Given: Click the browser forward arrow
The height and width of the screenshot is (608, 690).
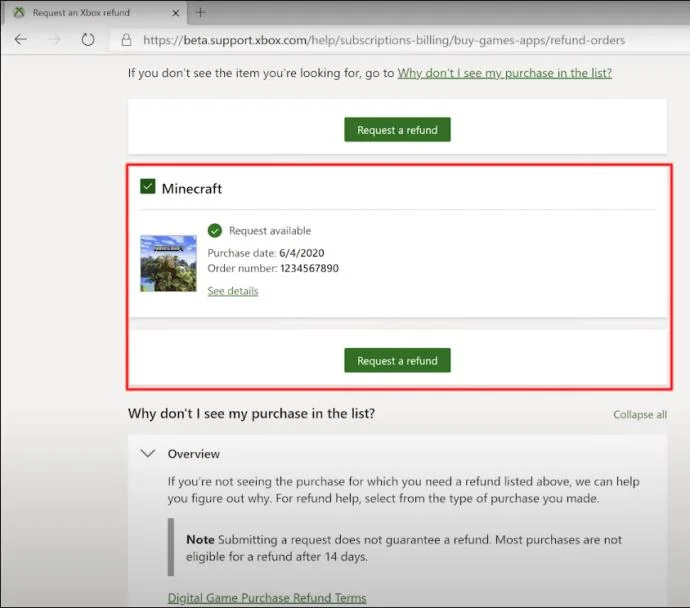Looking at the screenshot, I should click(54, 40).
